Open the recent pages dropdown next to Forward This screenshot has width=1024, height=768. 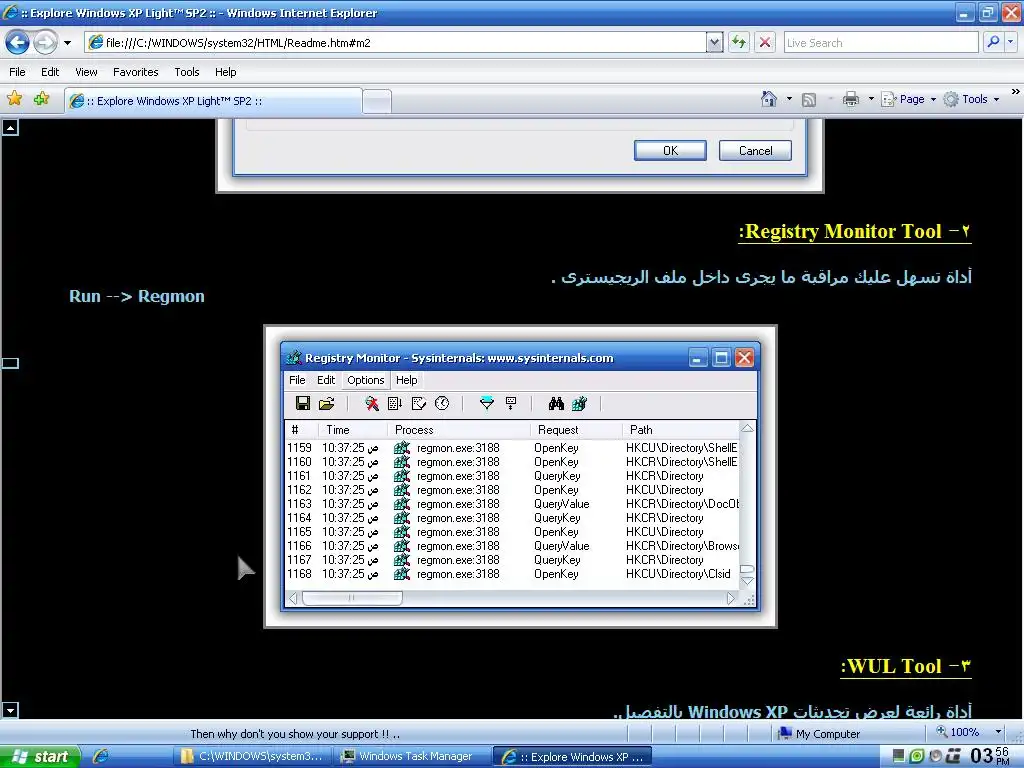[x=67, y=43]
